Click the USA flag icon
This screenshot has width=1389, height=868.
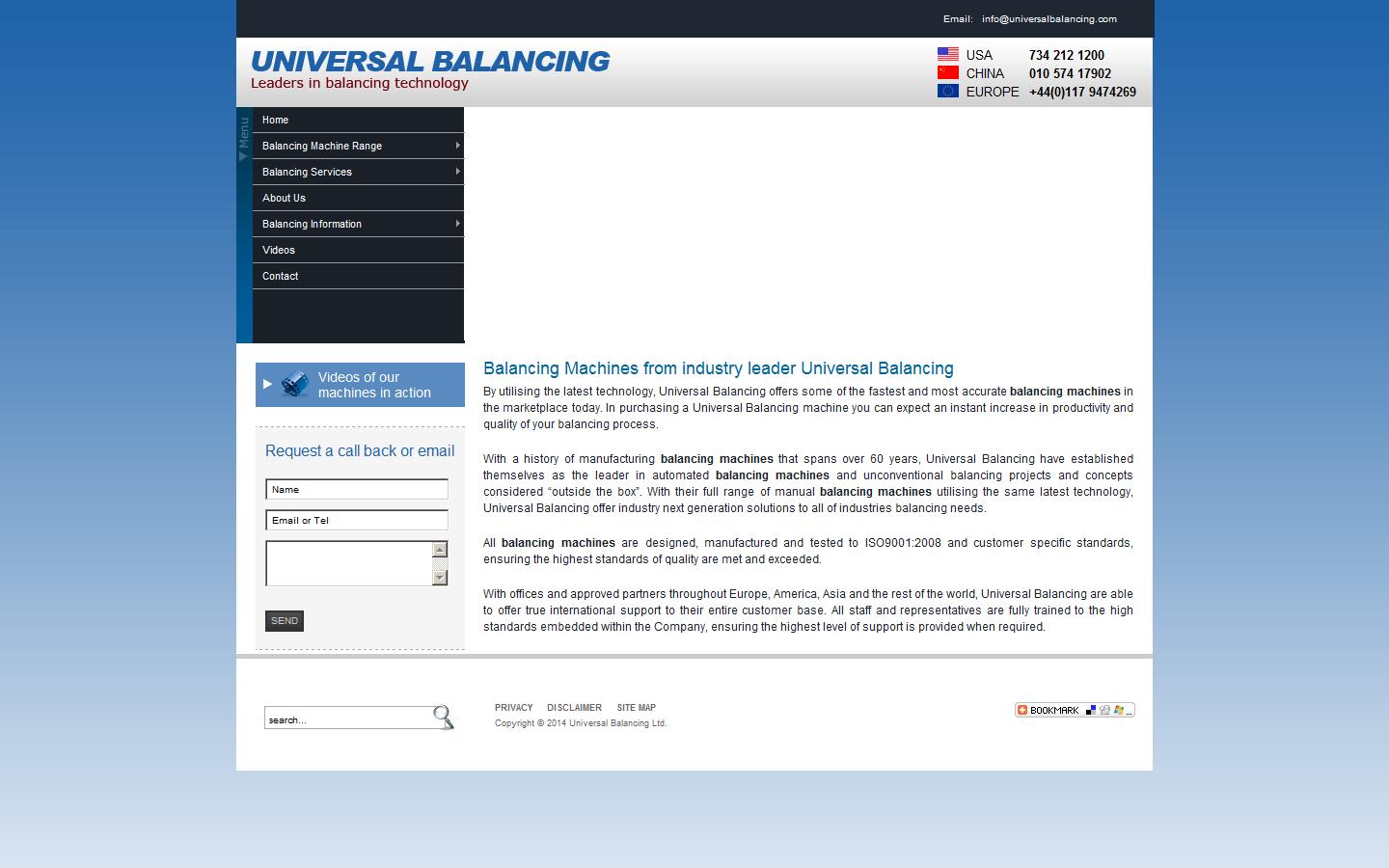click(947, 55)
